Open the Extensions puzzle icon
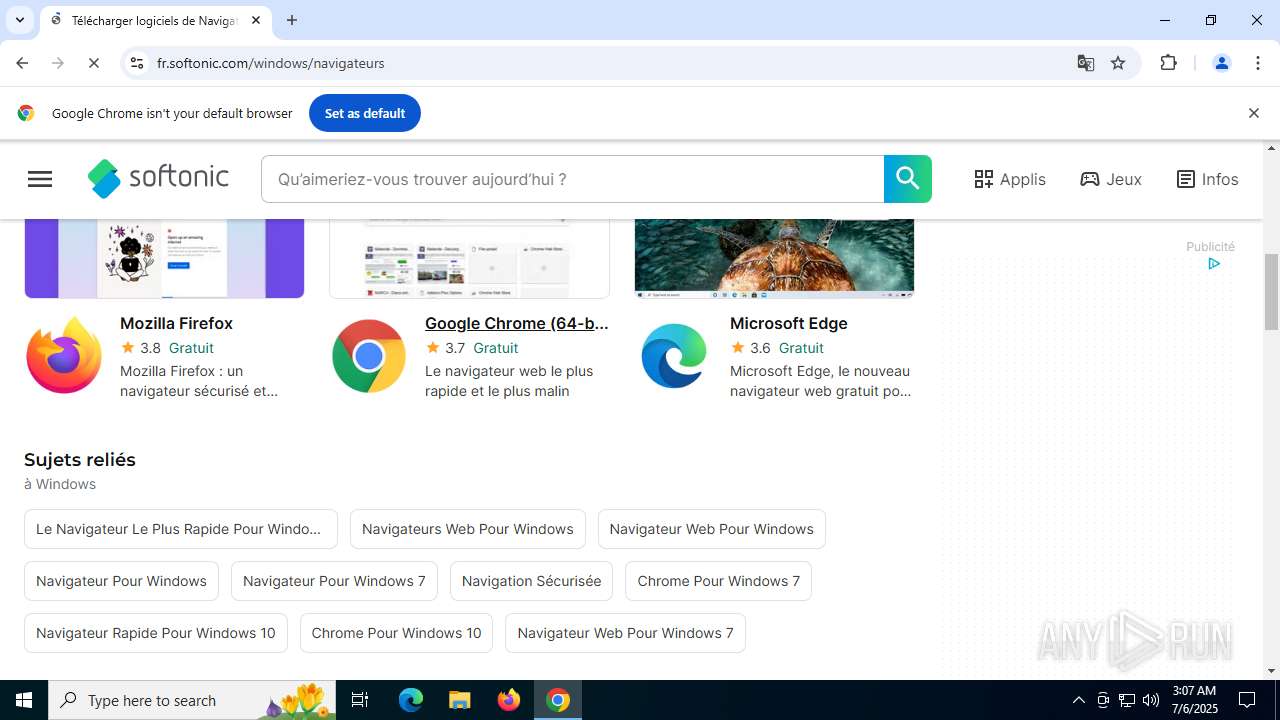 click(1168, 63)
